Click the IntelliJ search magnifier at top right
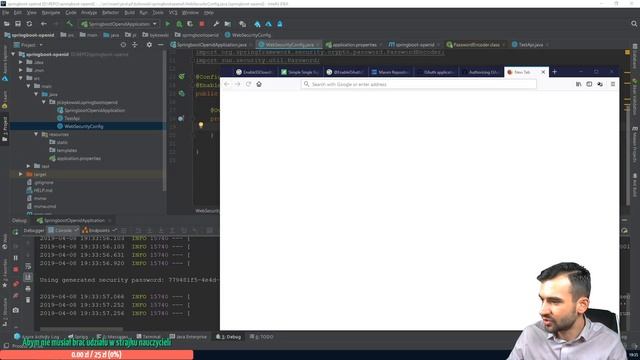Screen dimensions: 640x360 click(x=634, y=24)
